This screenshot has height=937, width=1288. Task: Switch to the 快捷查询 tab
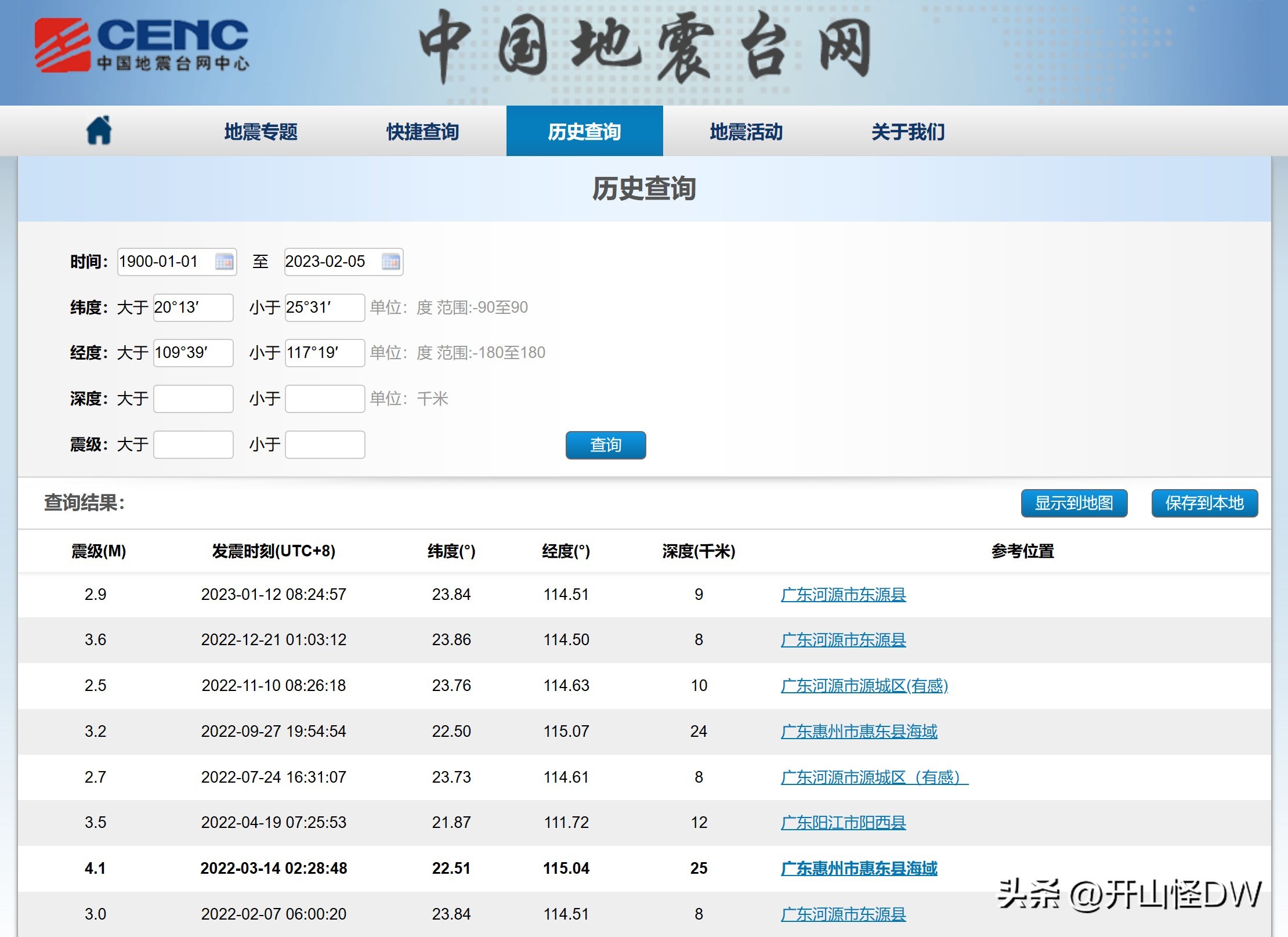423,132
